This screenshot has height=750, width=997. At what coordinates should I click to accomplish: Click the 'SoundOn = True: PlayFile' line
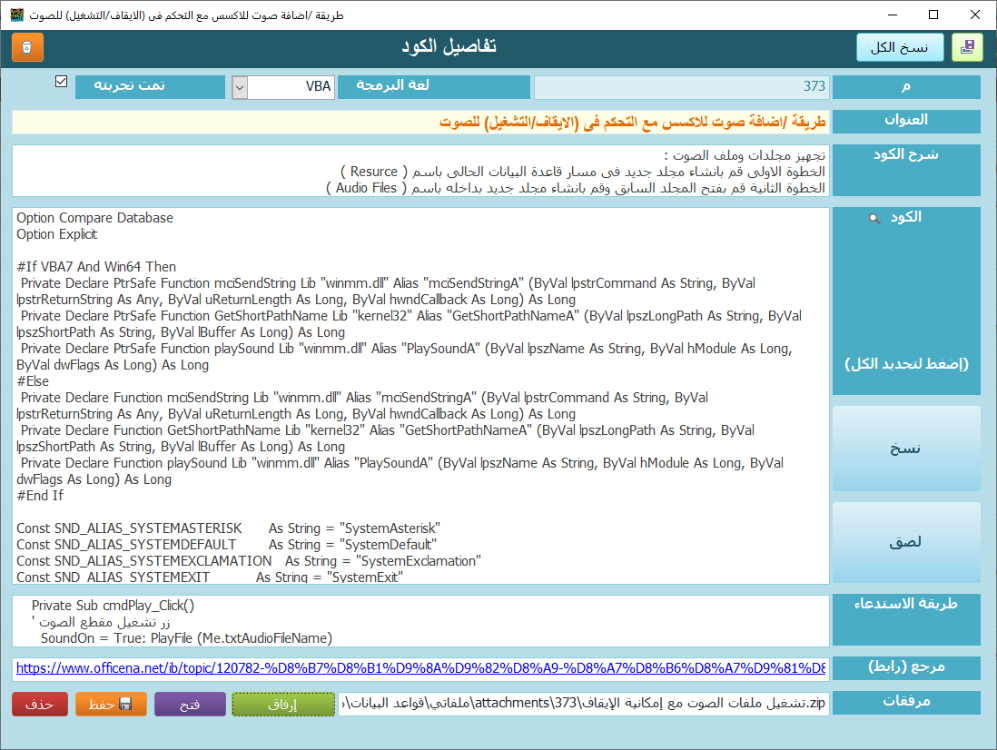pyautogui.click(x=186, y=638)
